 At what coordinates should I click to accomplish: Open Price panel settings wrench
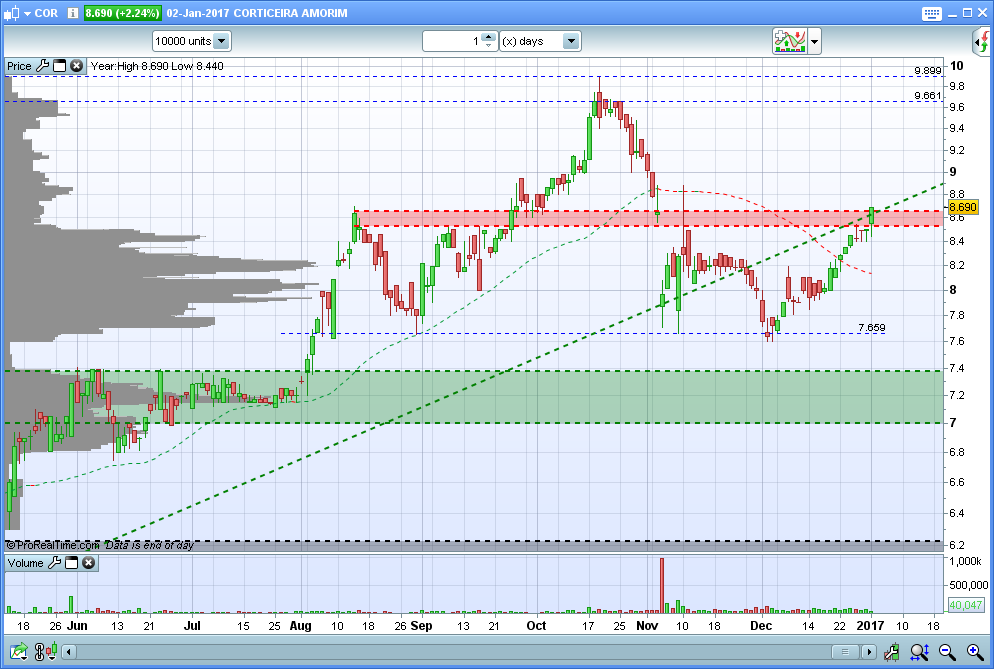[x=42, y=66]
